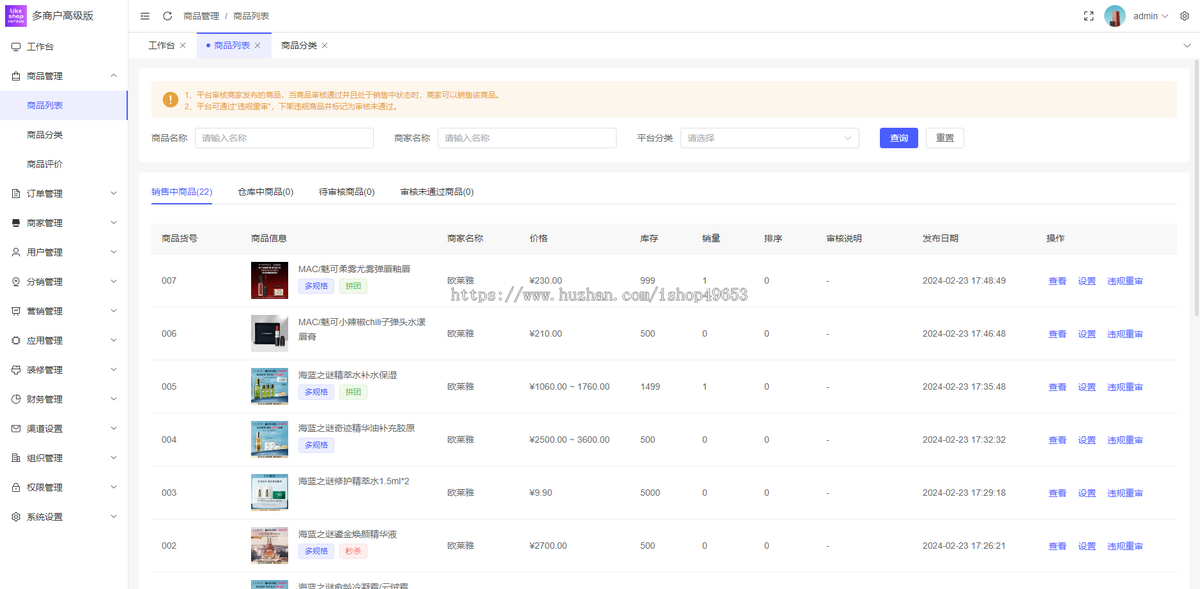
Task: Click the 商家管理 icon in sidebar
Action: pos(15,223)
